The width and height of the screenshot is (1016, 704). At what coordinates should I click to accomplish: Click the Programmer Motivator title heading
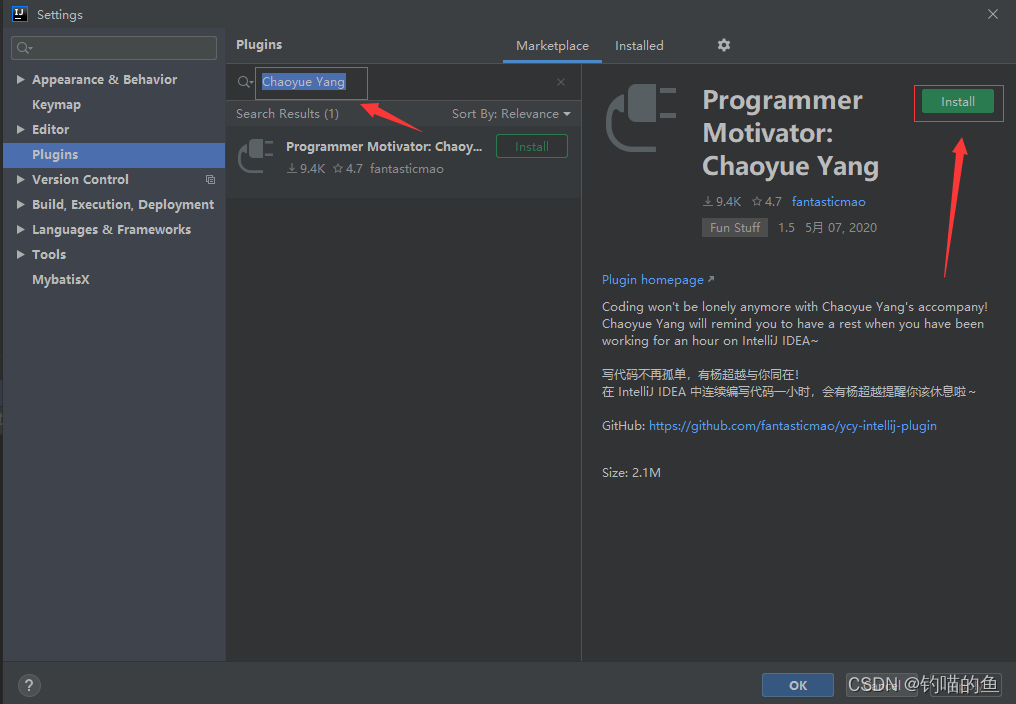(791, 133)
